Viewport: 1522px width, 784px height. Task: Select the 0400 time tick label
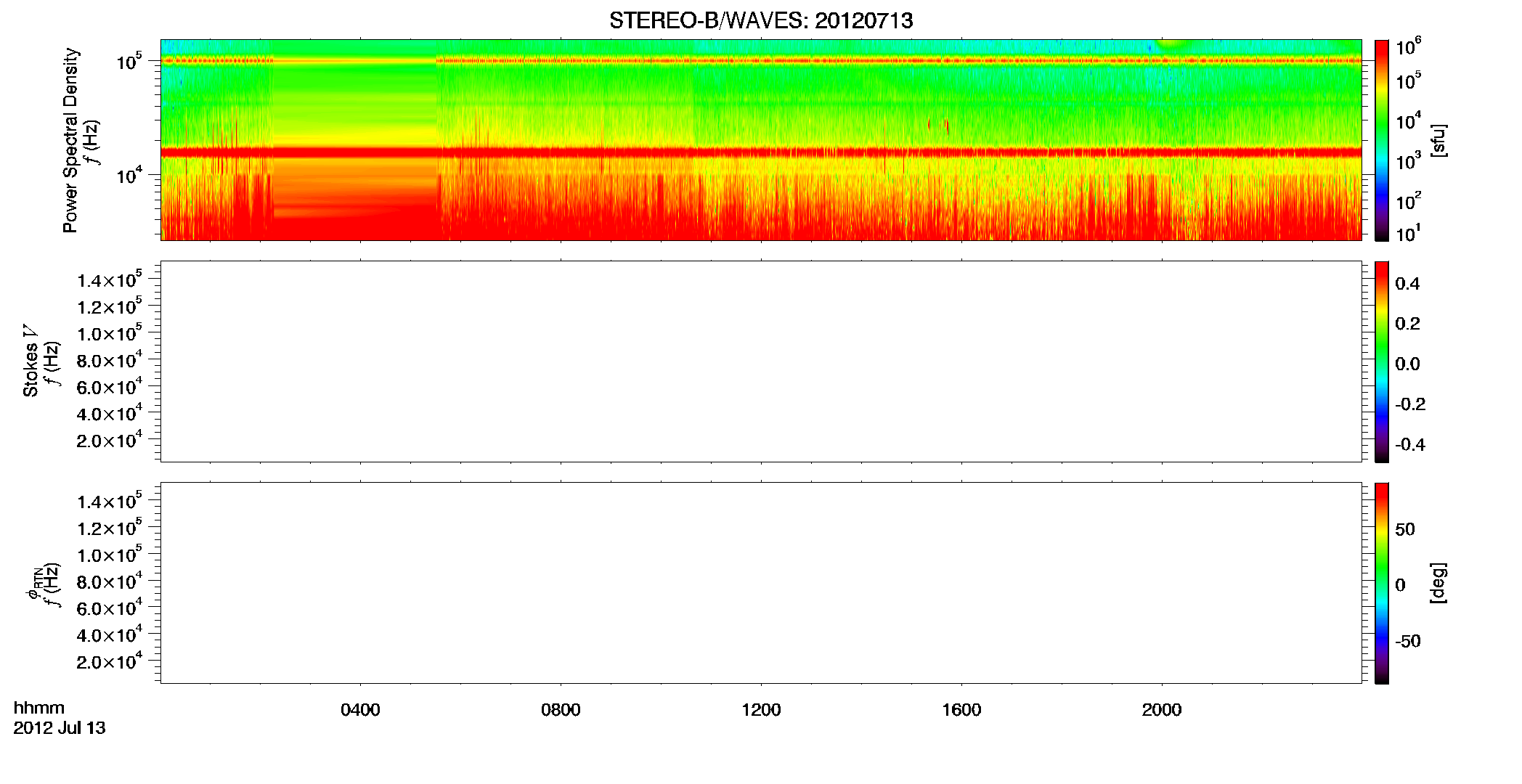point(360,710)
